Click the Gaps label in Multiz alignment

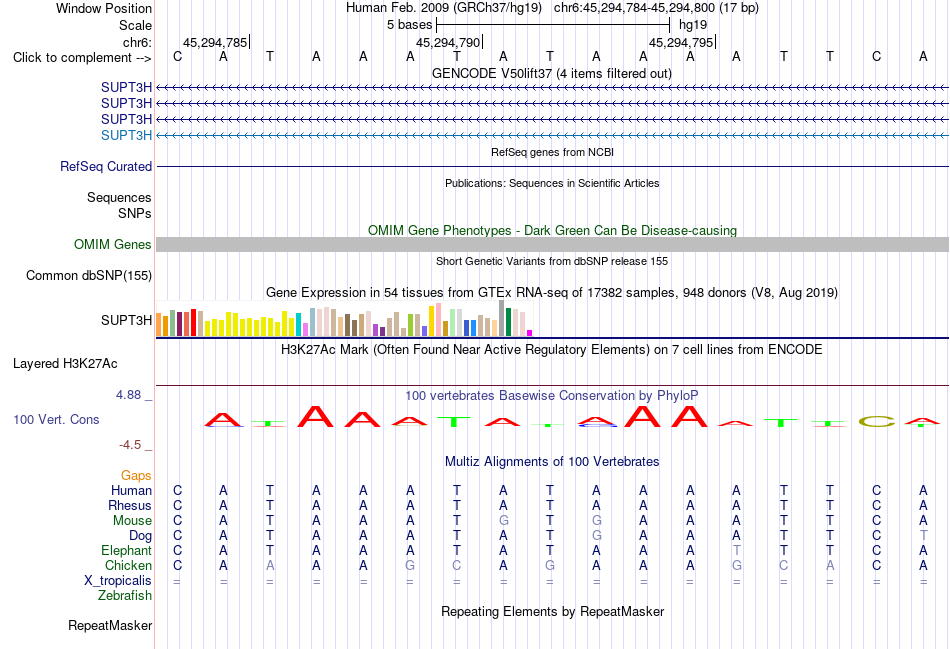(x=136, y=476)
